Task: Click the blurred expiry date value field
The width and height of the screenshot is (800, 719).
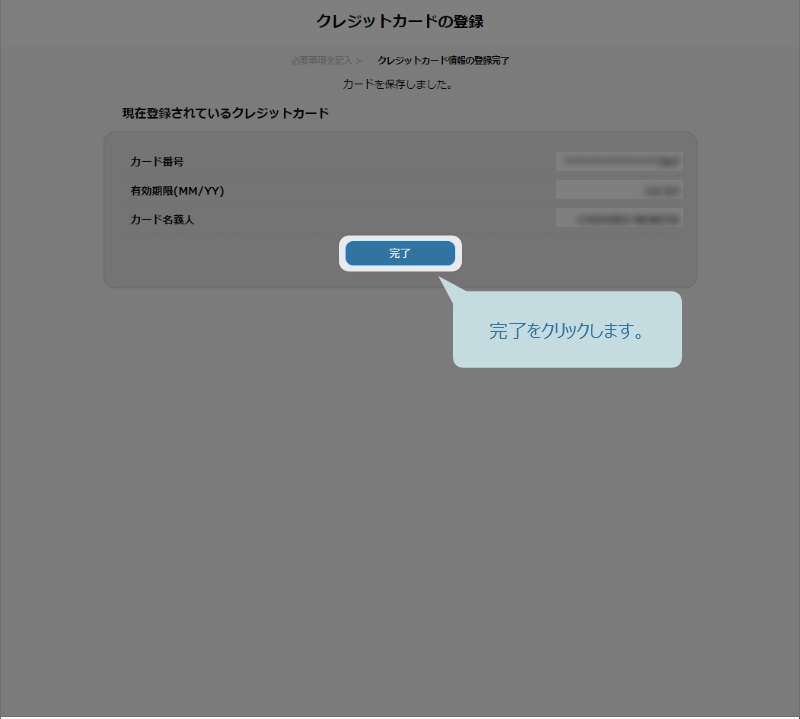Action: (x=619, y=190)
